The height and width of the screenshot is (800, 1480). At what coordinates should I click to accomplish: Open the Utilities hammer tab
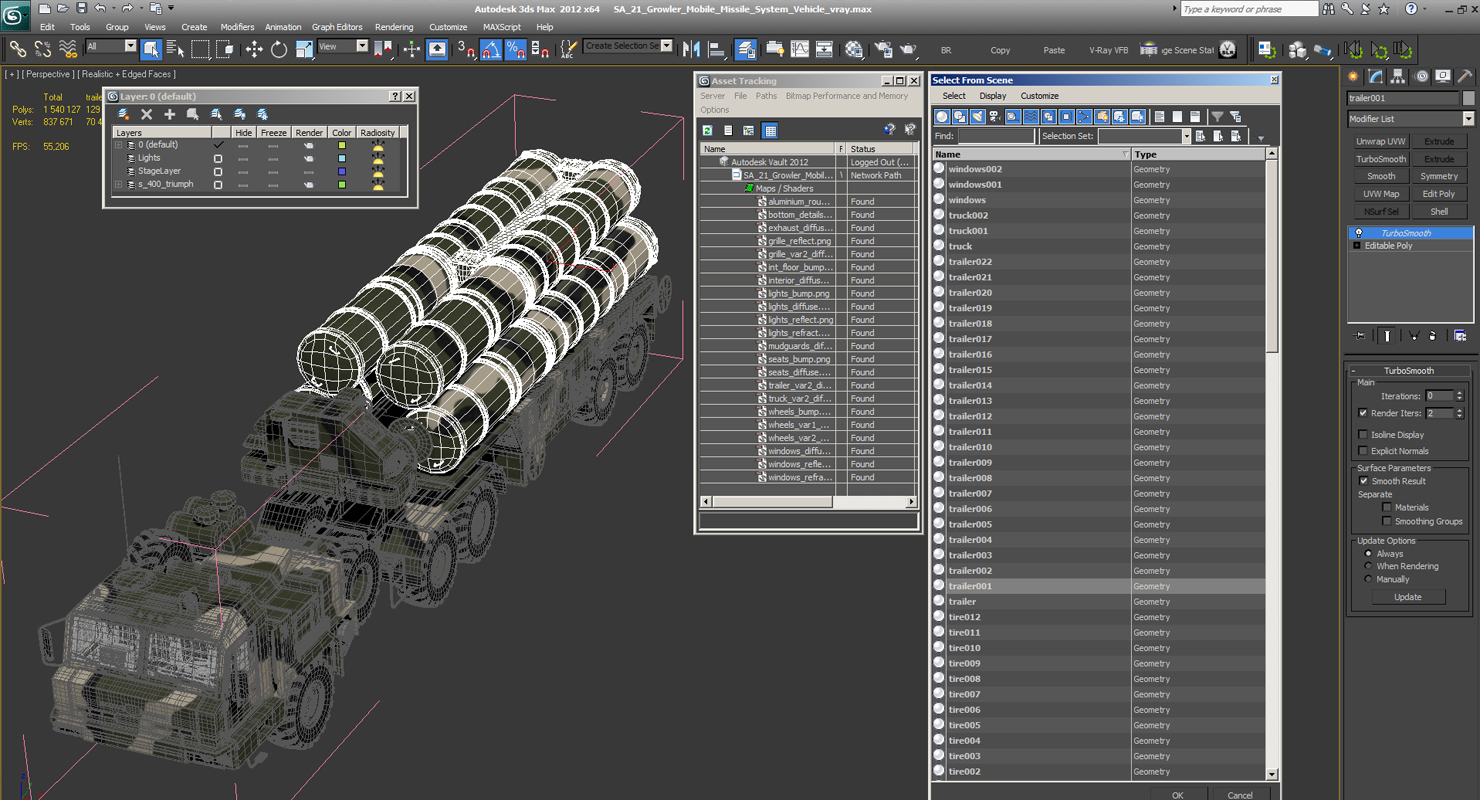(1464, 76)
